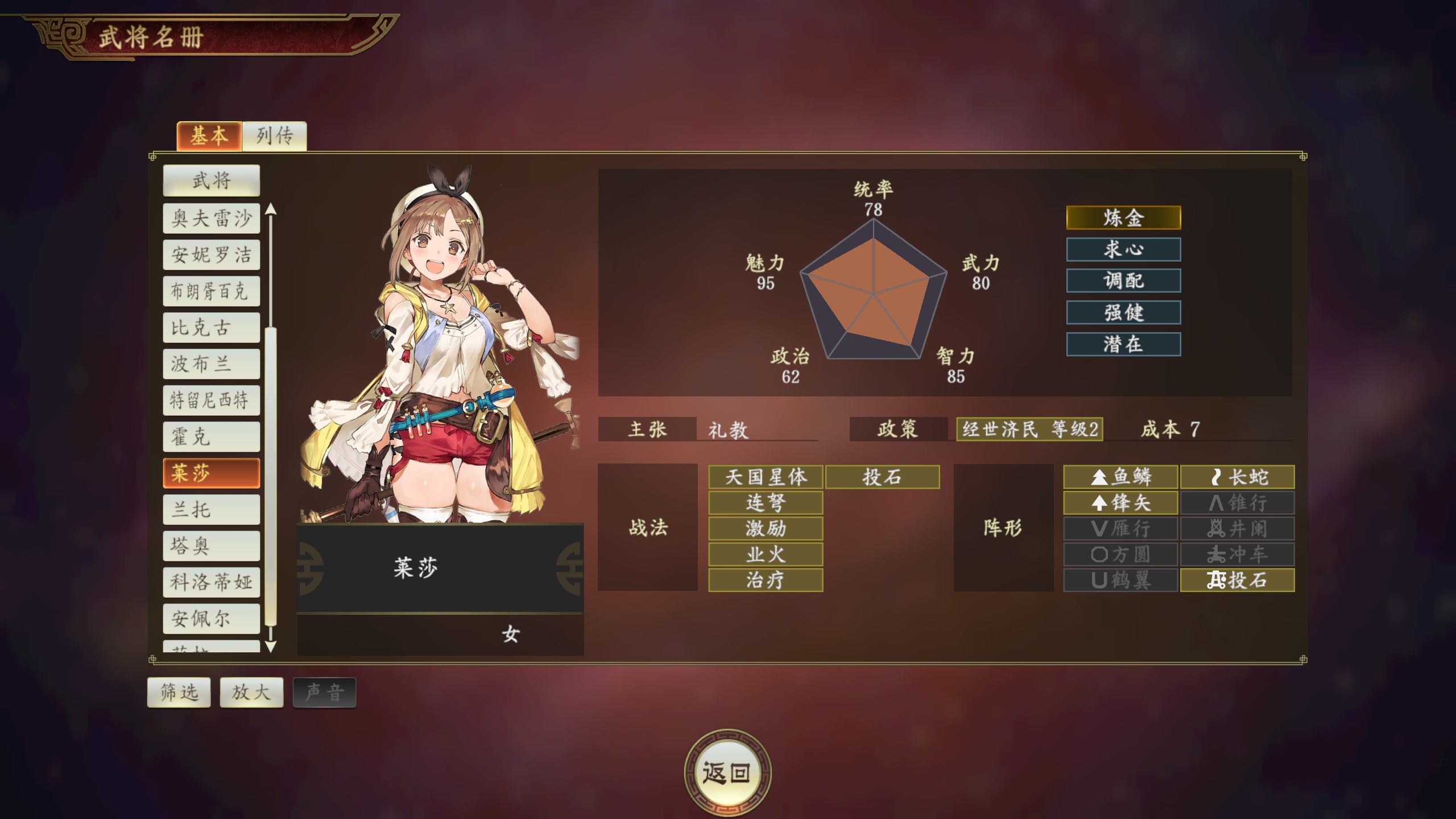The width and height of the screenshot is (1456, 819).
Task: Click the round 返回 button
Action: (x=727, y=773)
